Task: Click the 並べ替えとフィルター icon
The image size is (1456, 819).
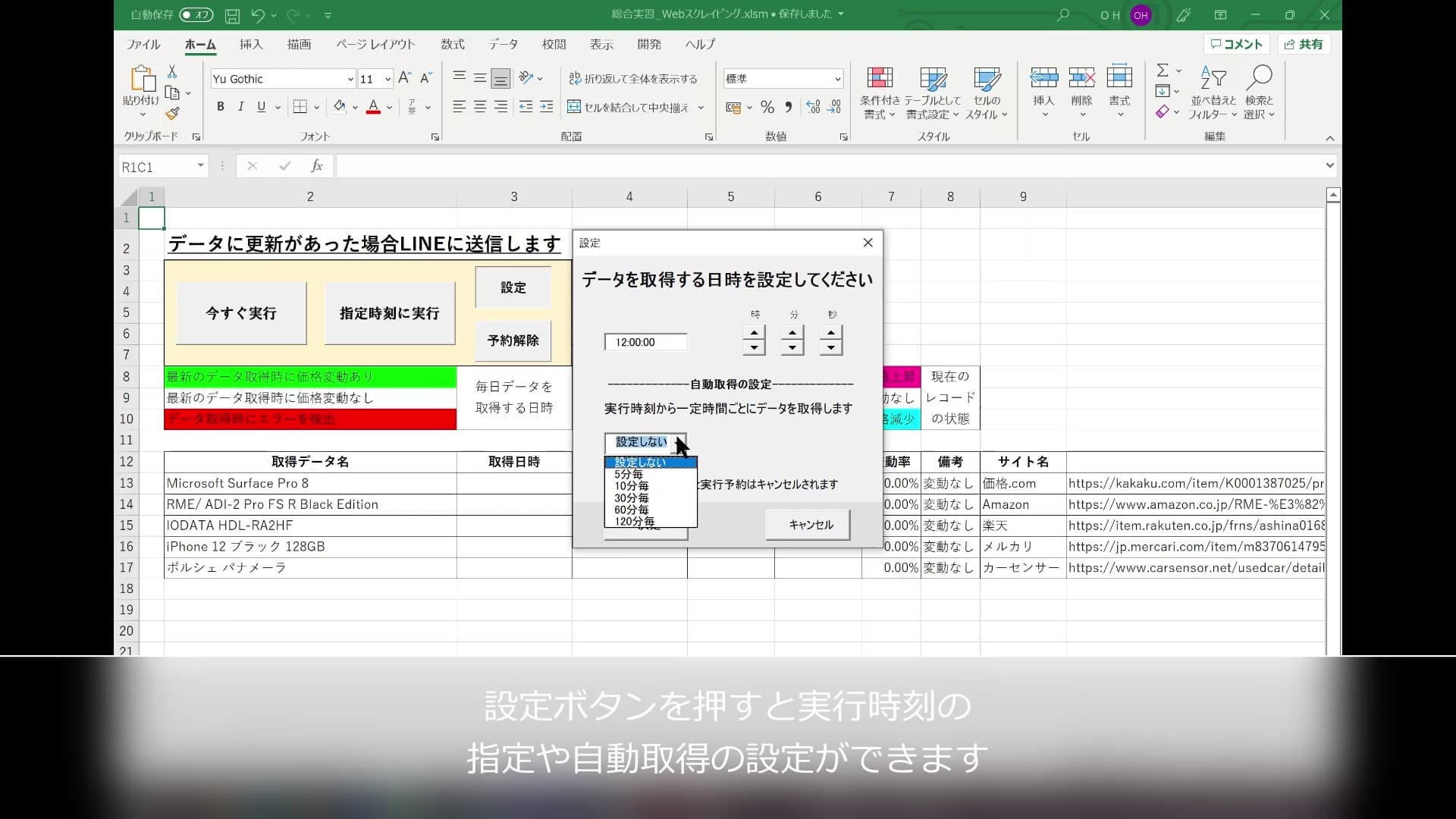Action: click(1213, 77)
